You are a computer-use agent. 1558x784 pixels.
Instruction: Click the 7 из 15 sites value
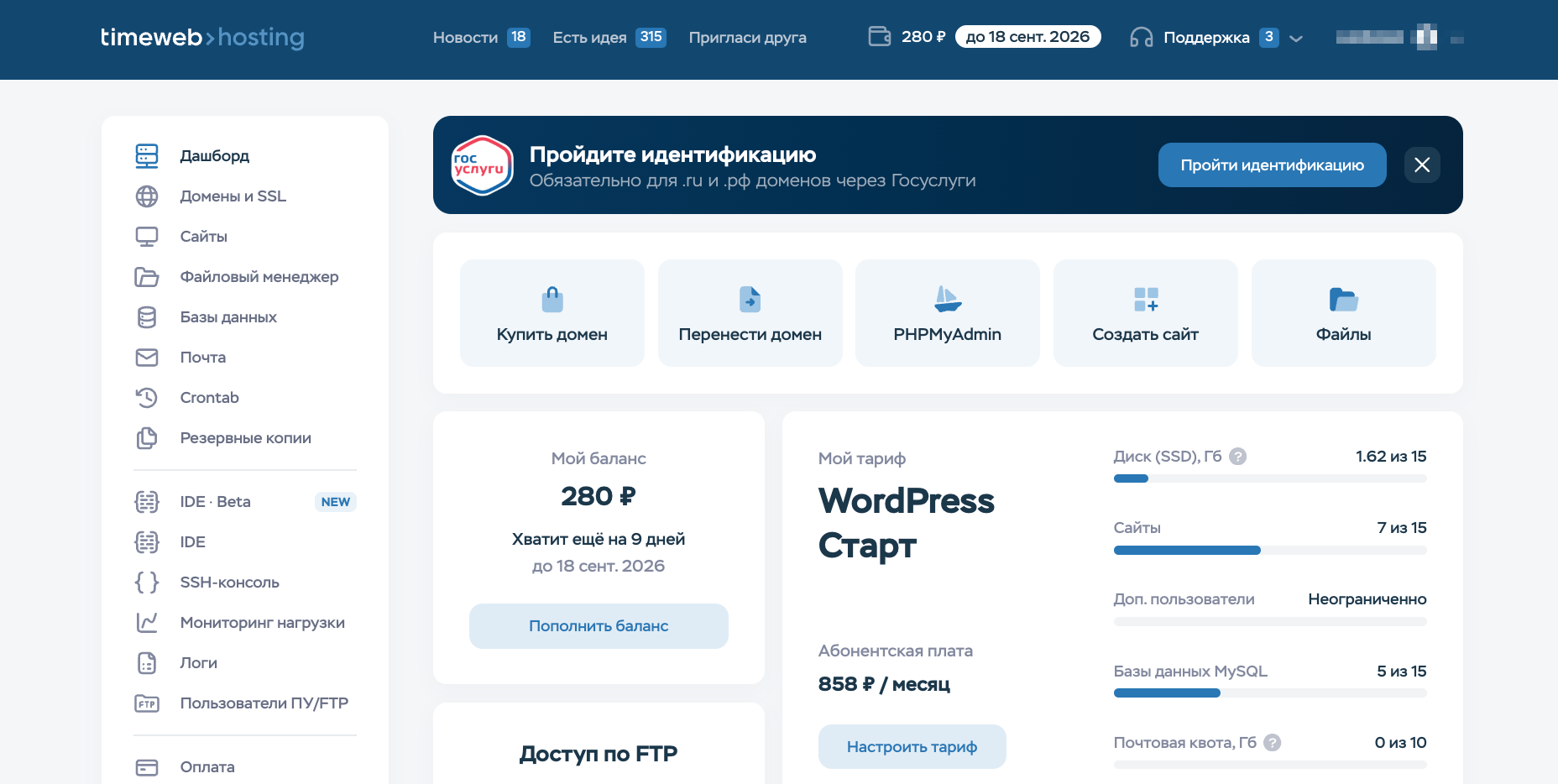pos(1401,527)
